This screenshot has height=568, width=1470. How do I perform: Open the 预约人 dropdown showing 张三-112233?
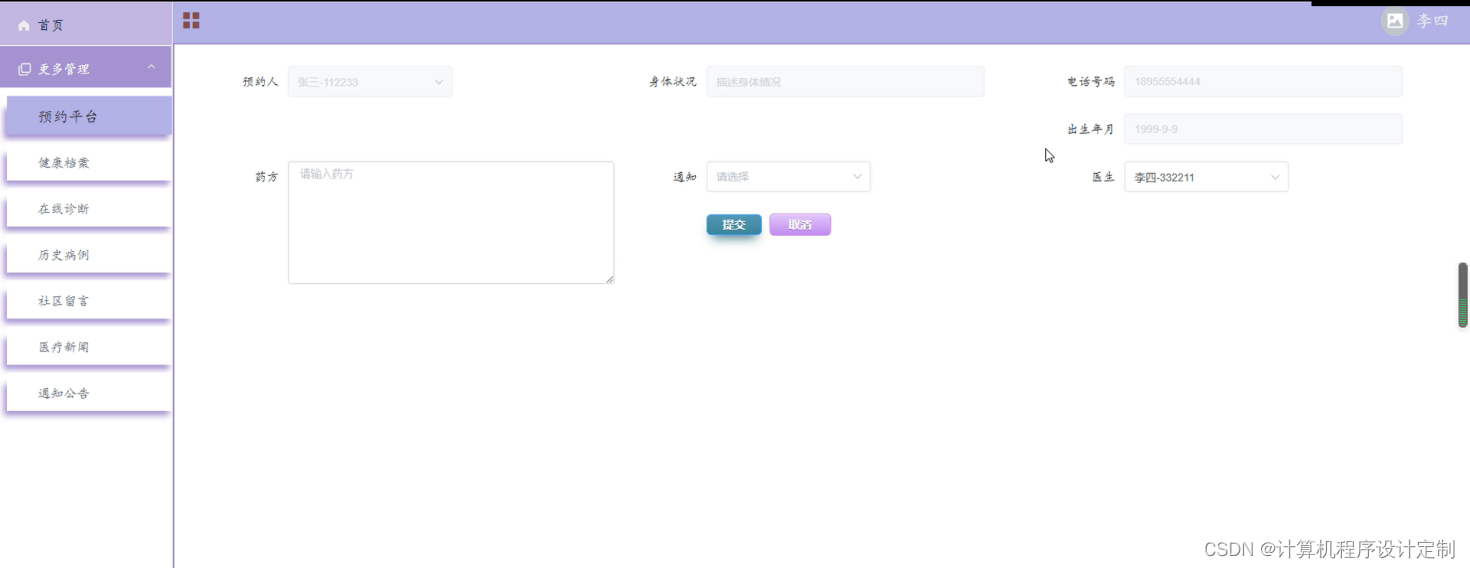click(x=370, y=82)
